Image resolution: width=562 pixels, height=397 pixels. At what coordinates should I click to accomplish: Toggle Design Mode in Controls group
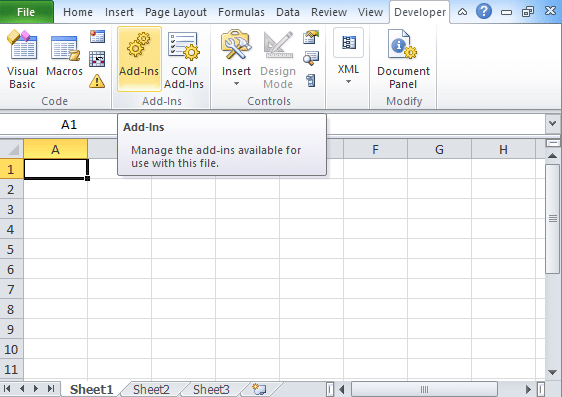tap(278, 59)
